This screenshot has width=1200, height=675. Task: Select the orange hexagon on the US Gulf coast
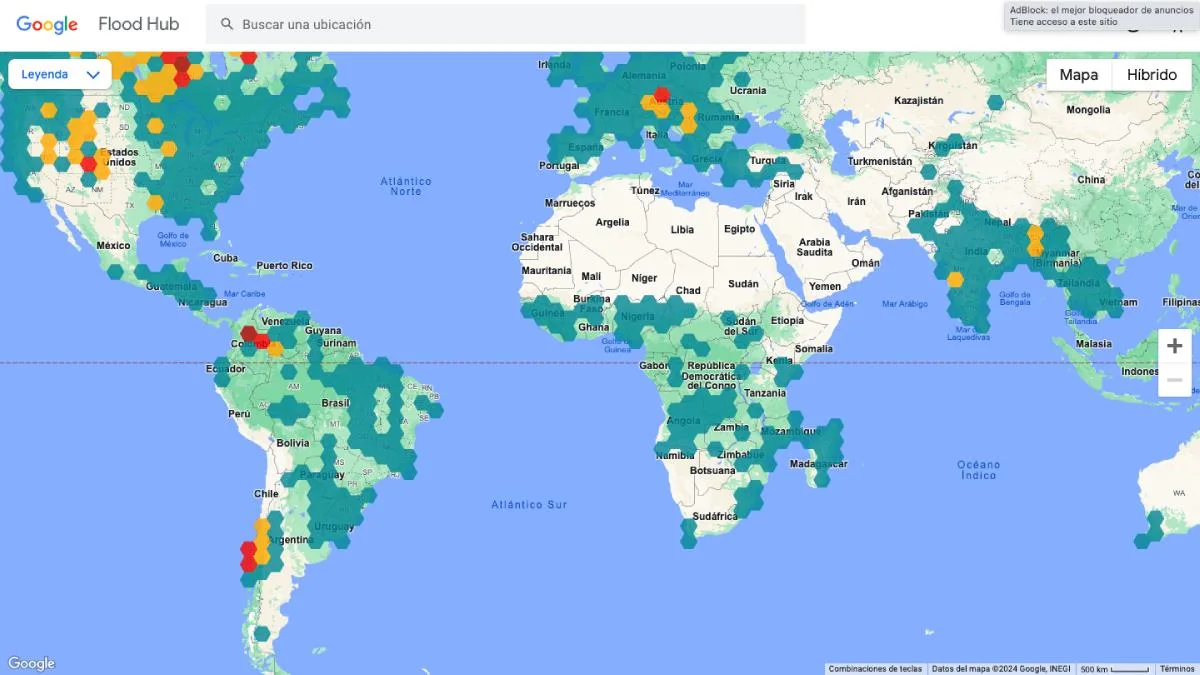[155, 203]
